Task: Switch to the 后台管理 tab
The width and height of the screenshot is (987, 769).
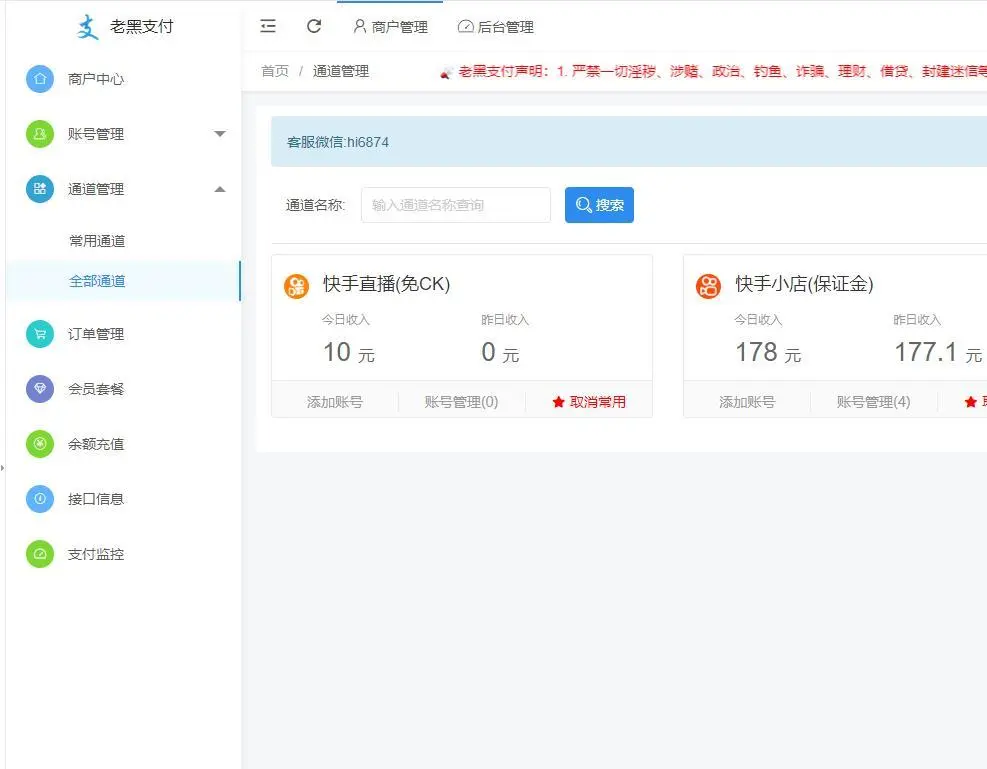Action: point(496,27)
